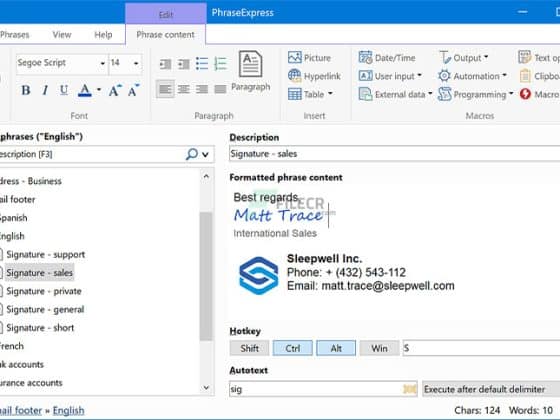The image size is (560, 420).
Task: Click the Sleepwell logo image
Action: (259, 275)
